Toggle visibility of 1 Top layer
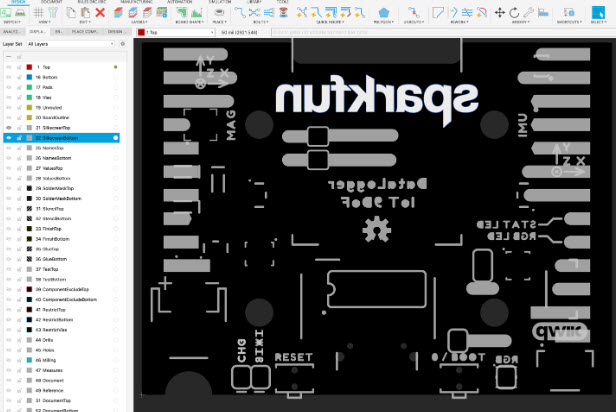 tap(8, 67)
